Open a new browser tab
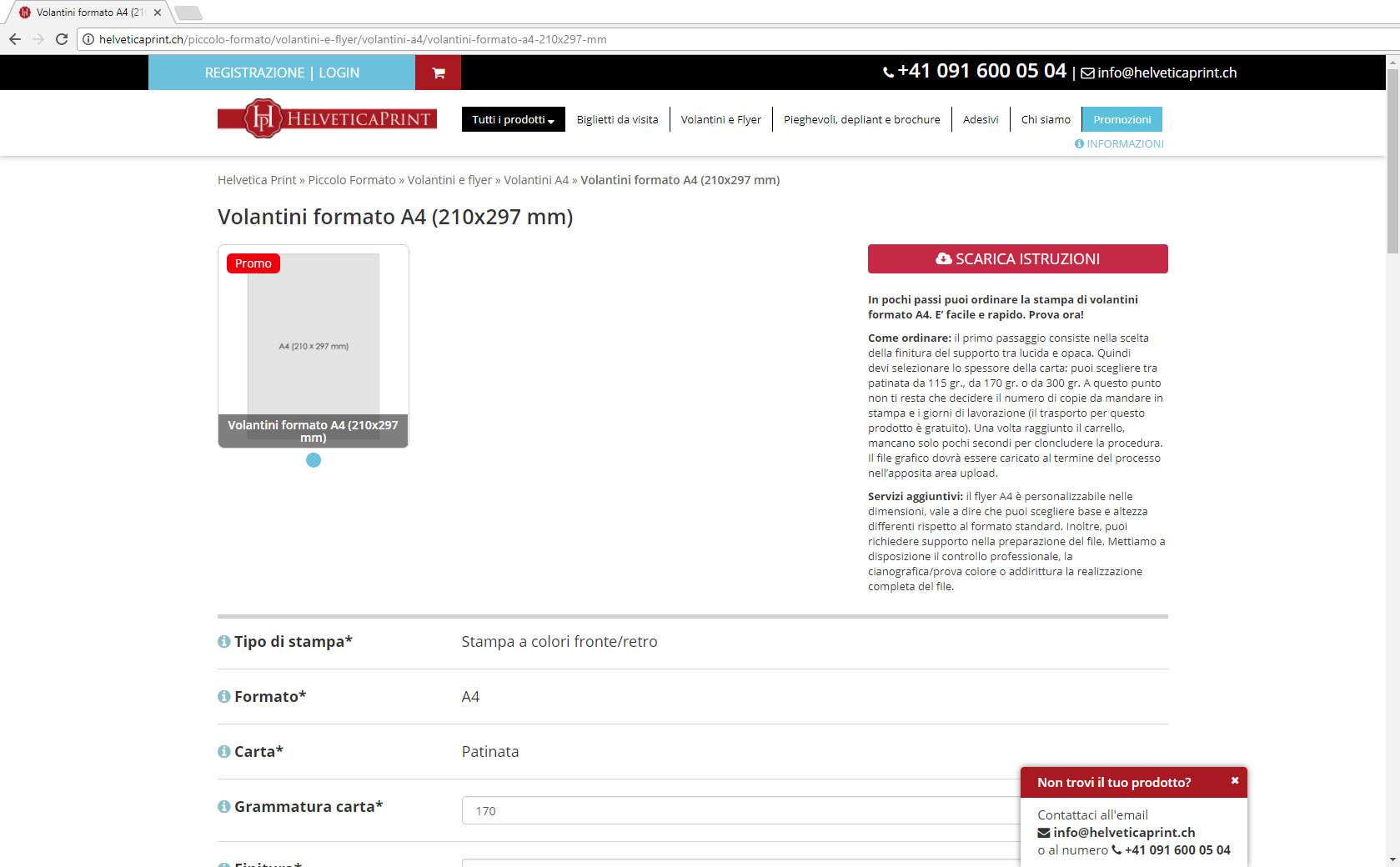1400x867 pixels. (x=188, y=13)
